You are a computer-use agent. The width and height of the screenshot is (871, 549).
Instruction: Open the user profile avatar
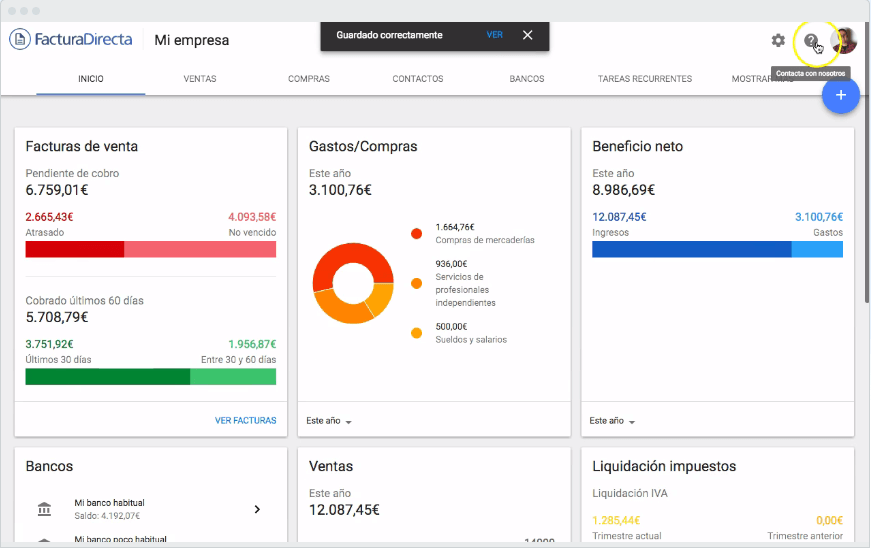coord(844,41)
